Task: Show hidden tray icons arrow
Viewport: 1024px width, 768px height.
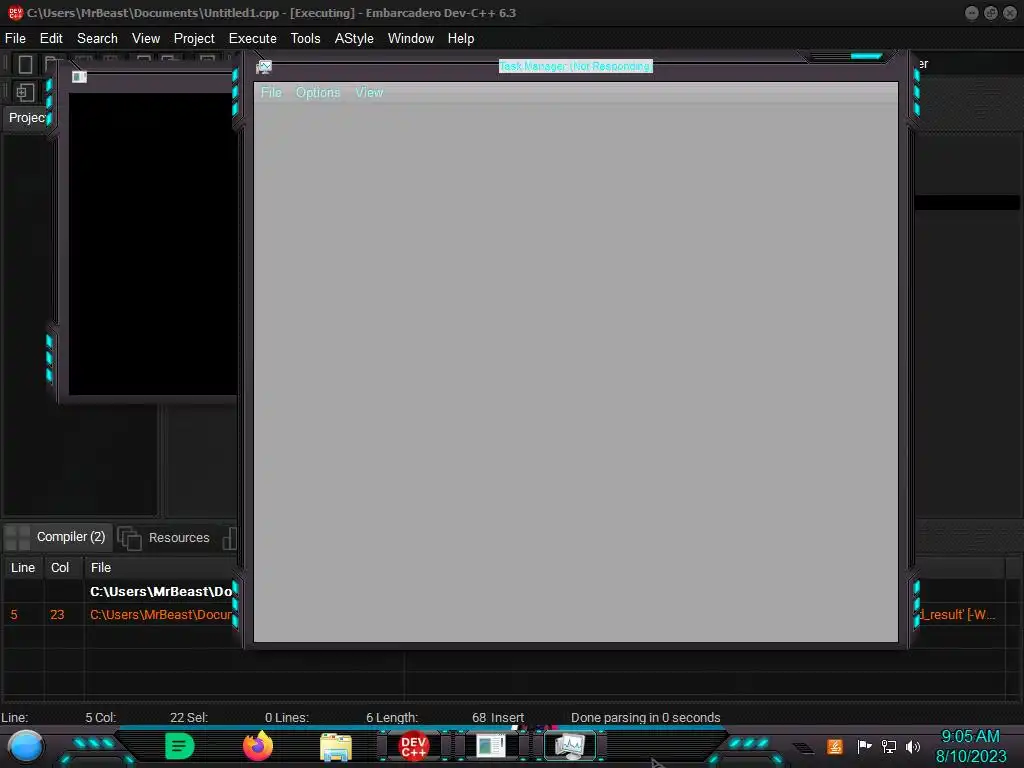Action: click(803, 747)
